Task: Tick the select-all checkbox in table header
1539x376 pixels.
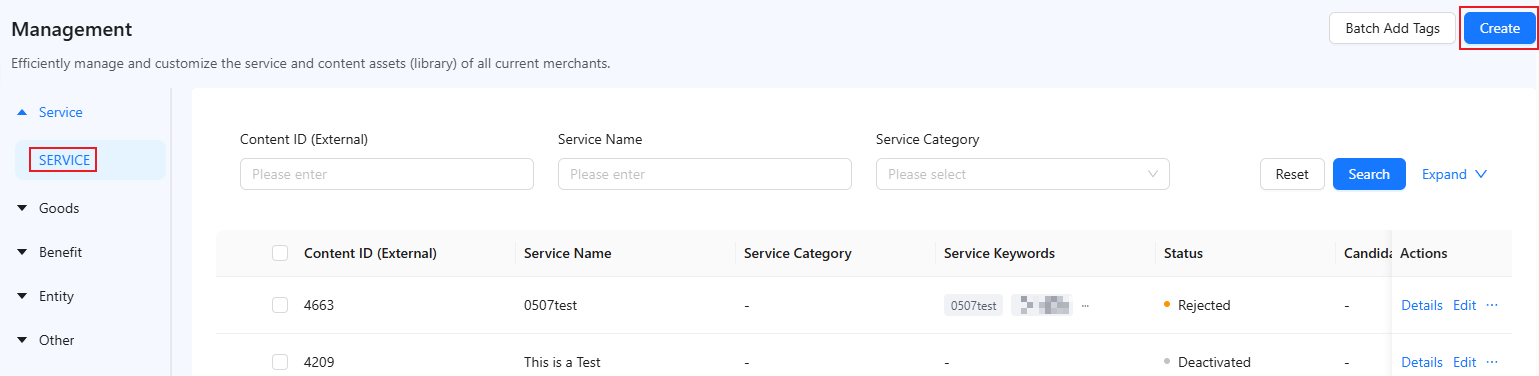Action: tap(280, 253)
